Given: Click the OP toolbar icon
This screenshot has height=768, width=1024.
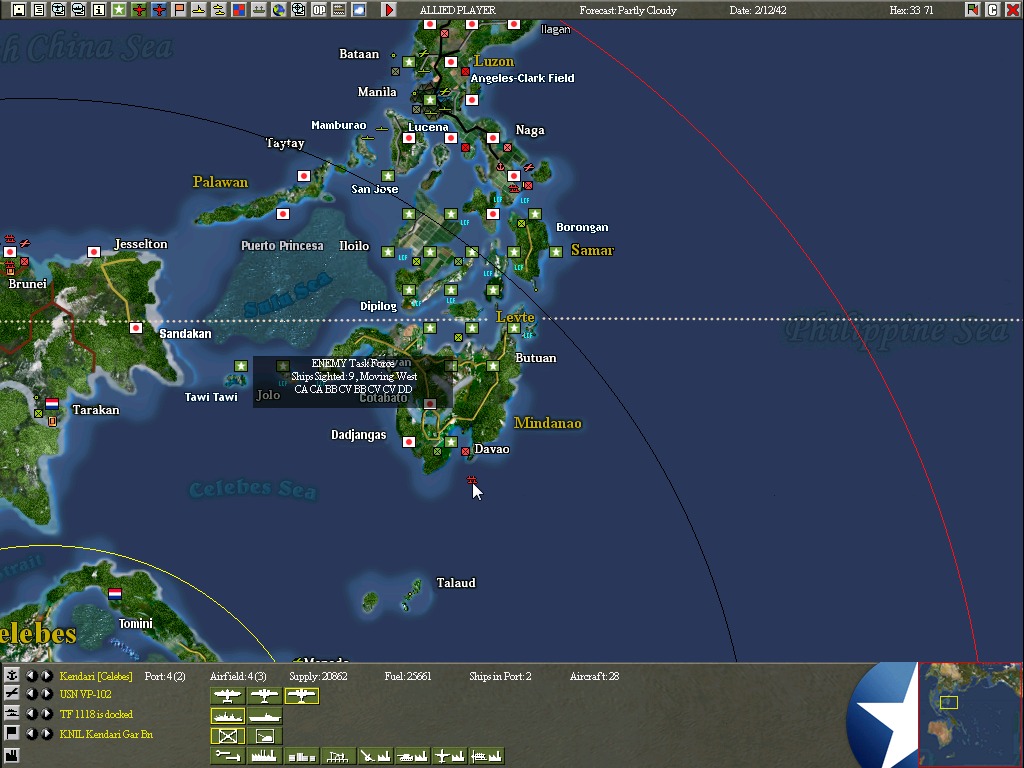Looking at the screenshot, I should [x=319, y=10].
